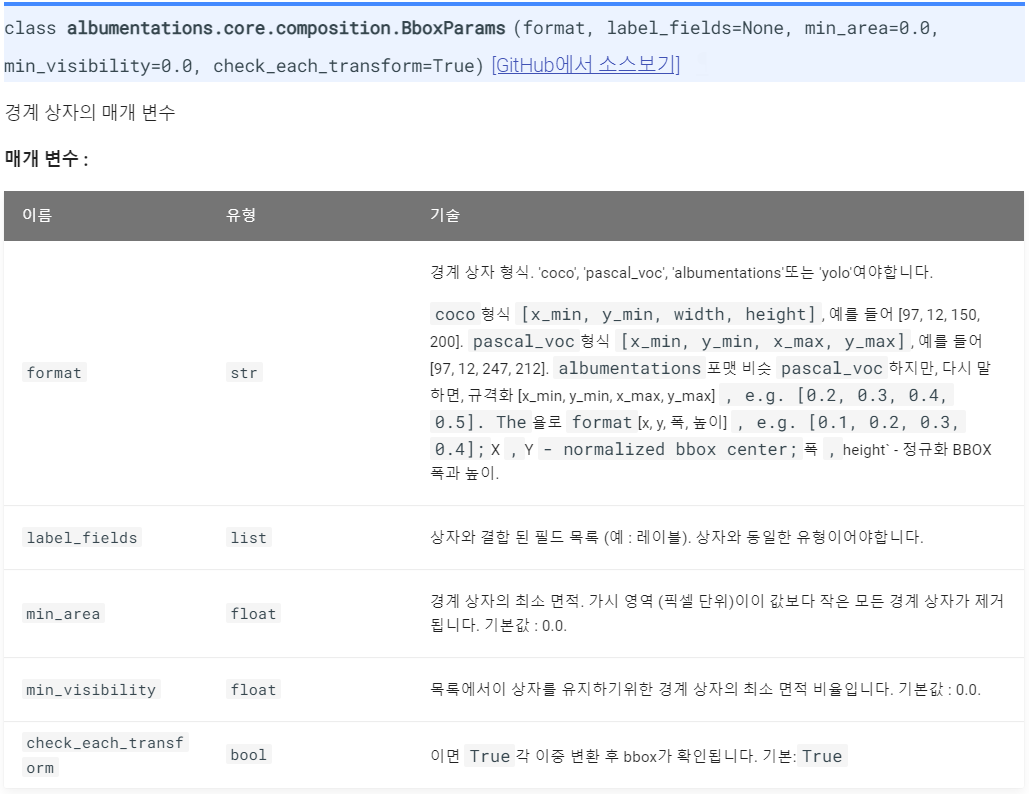Click the class name albumentations.core.composition.BboxParams

(286, 28)
